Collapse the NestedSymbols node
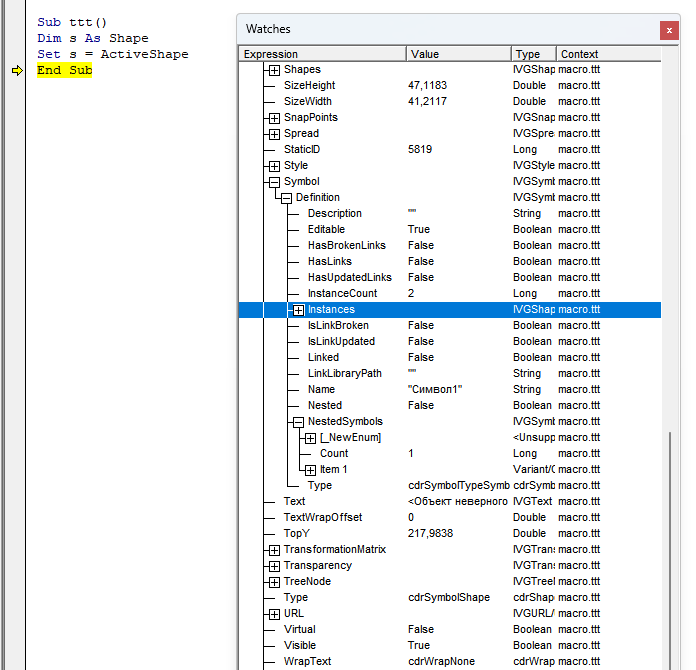696x670 pixels. pyautogui.click(x=298, y=422)
